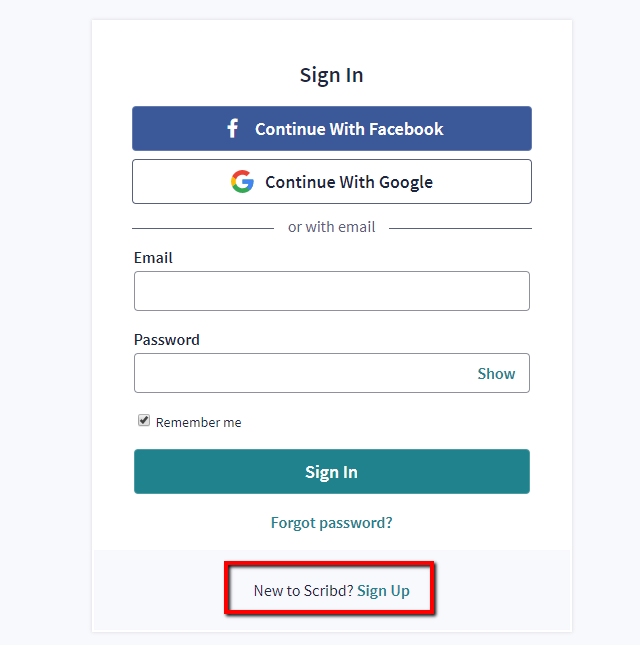Show the password text
The height and width of the screenshot is (645, 640).
click(x=496, y=373)
